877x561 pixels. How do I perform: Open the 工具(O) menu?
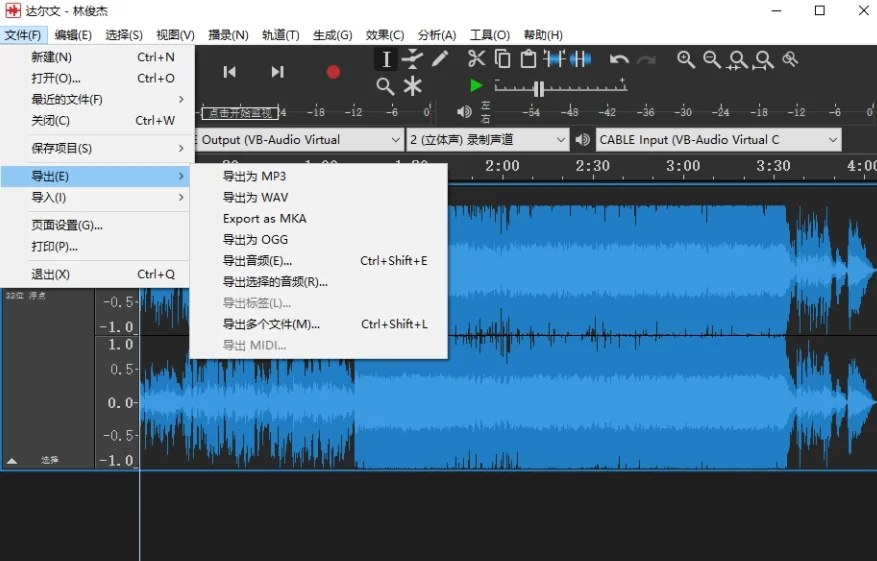click(489, 35)
